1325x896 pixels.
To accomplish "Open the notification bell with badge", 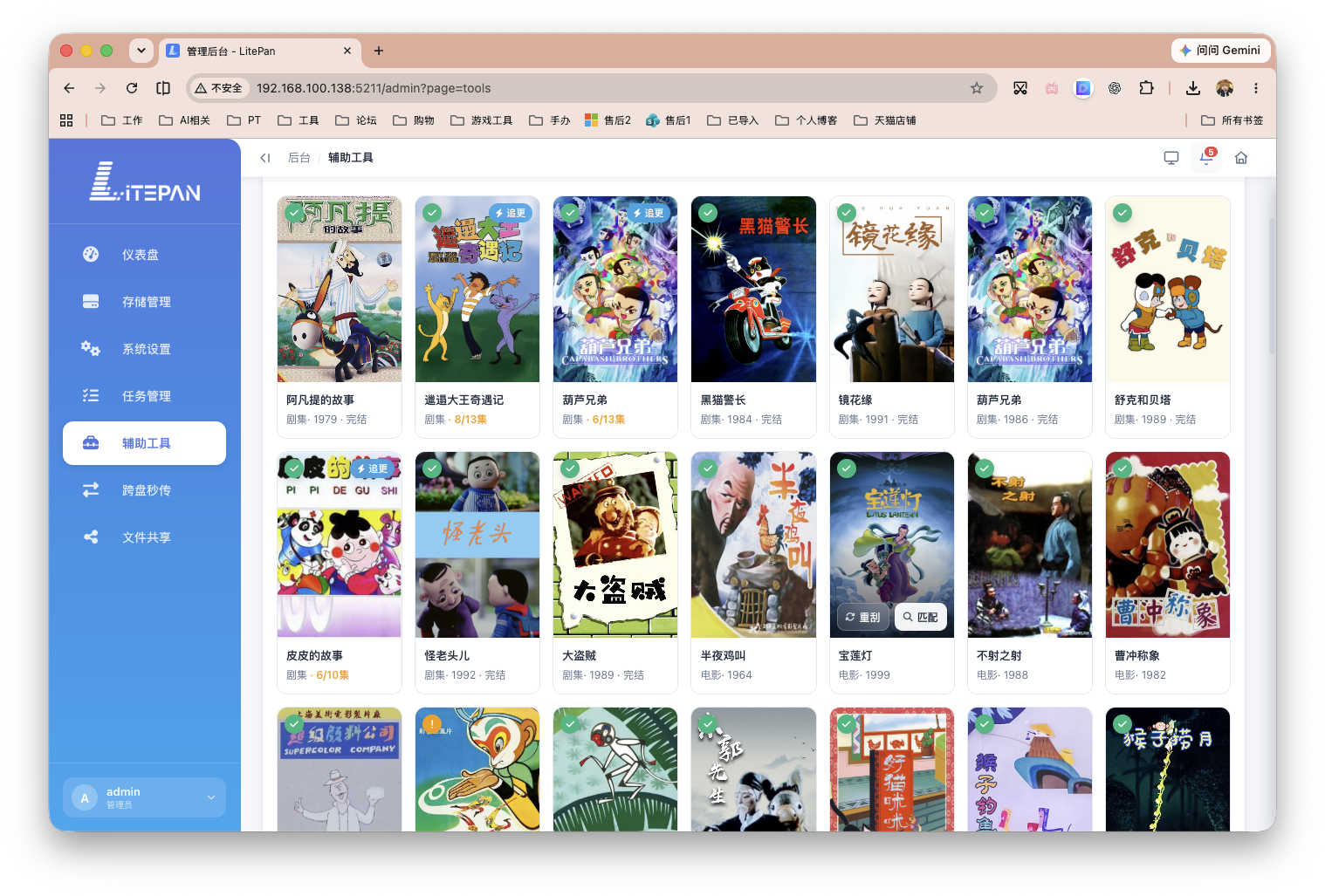I will [1206, 158].
